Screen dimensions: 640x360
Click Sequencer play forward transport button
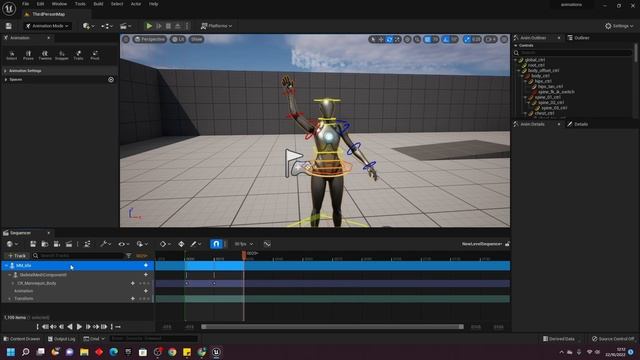(x=79, y=327)
